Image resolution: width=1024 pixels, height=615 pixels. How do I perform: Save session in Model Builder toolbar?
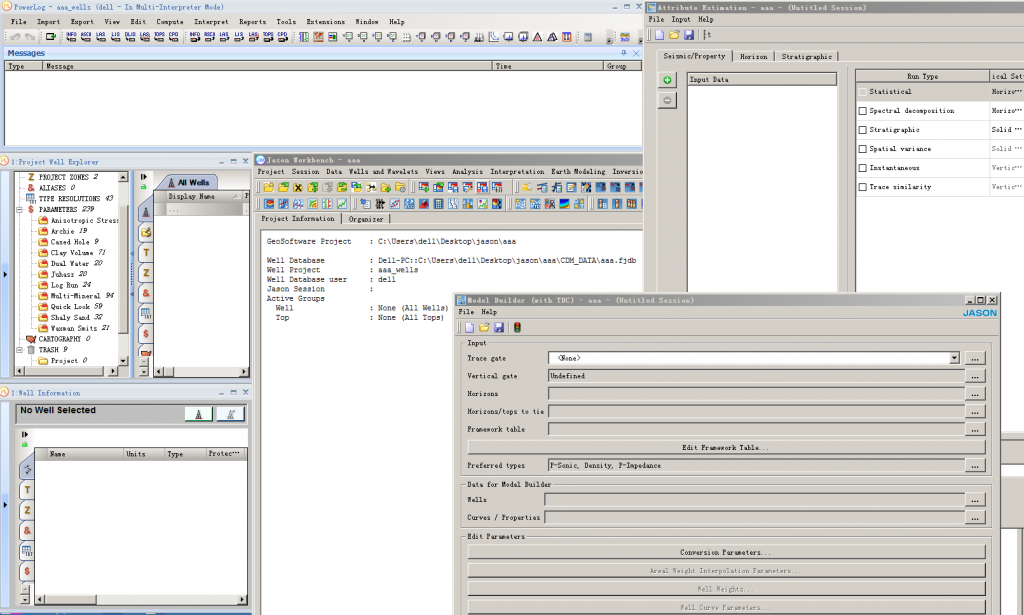coord(499,327)
